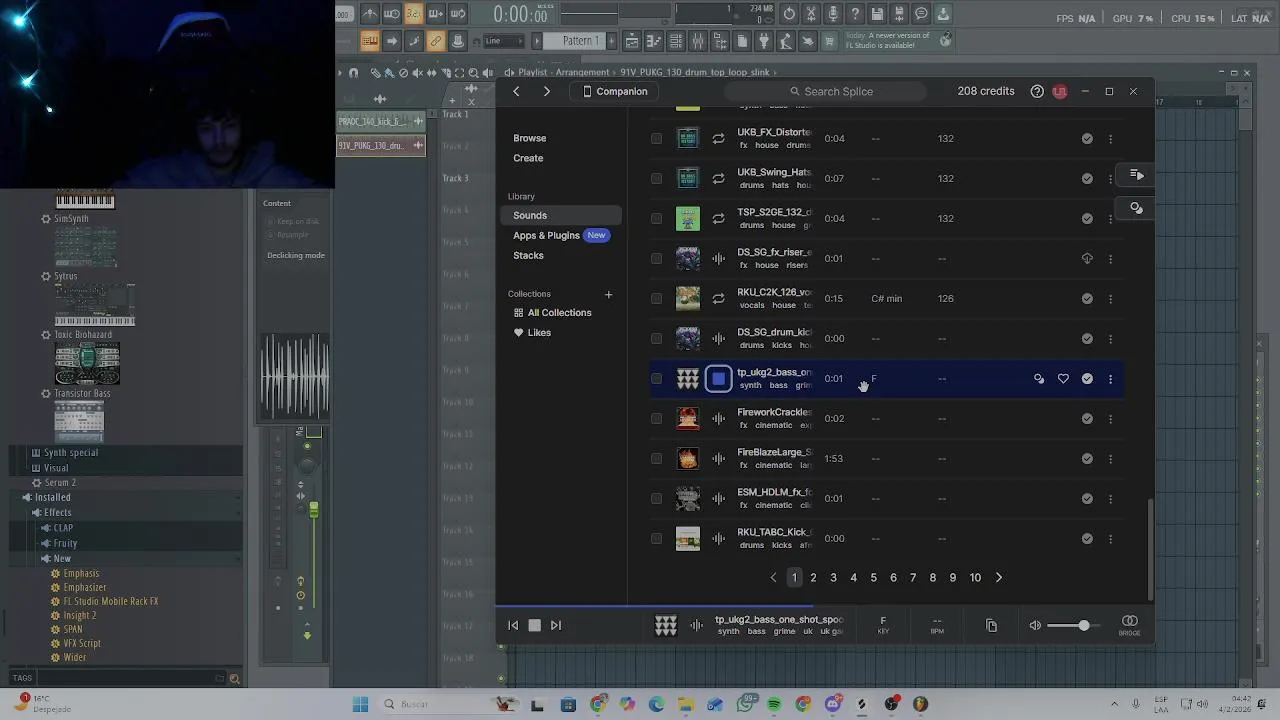
Task: Copy the current sample in player bar
Action: tap(991, 625)
